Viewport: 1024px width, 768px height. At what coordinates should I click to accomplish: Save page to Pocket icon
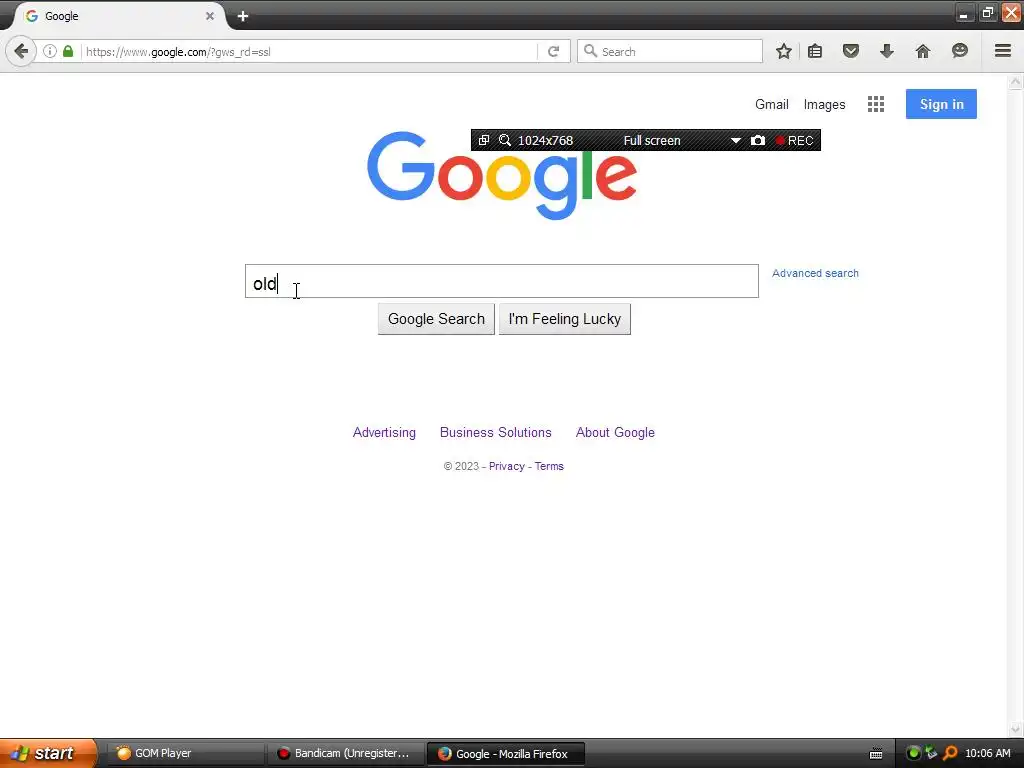pyautogui.click(x=850, y=51)
